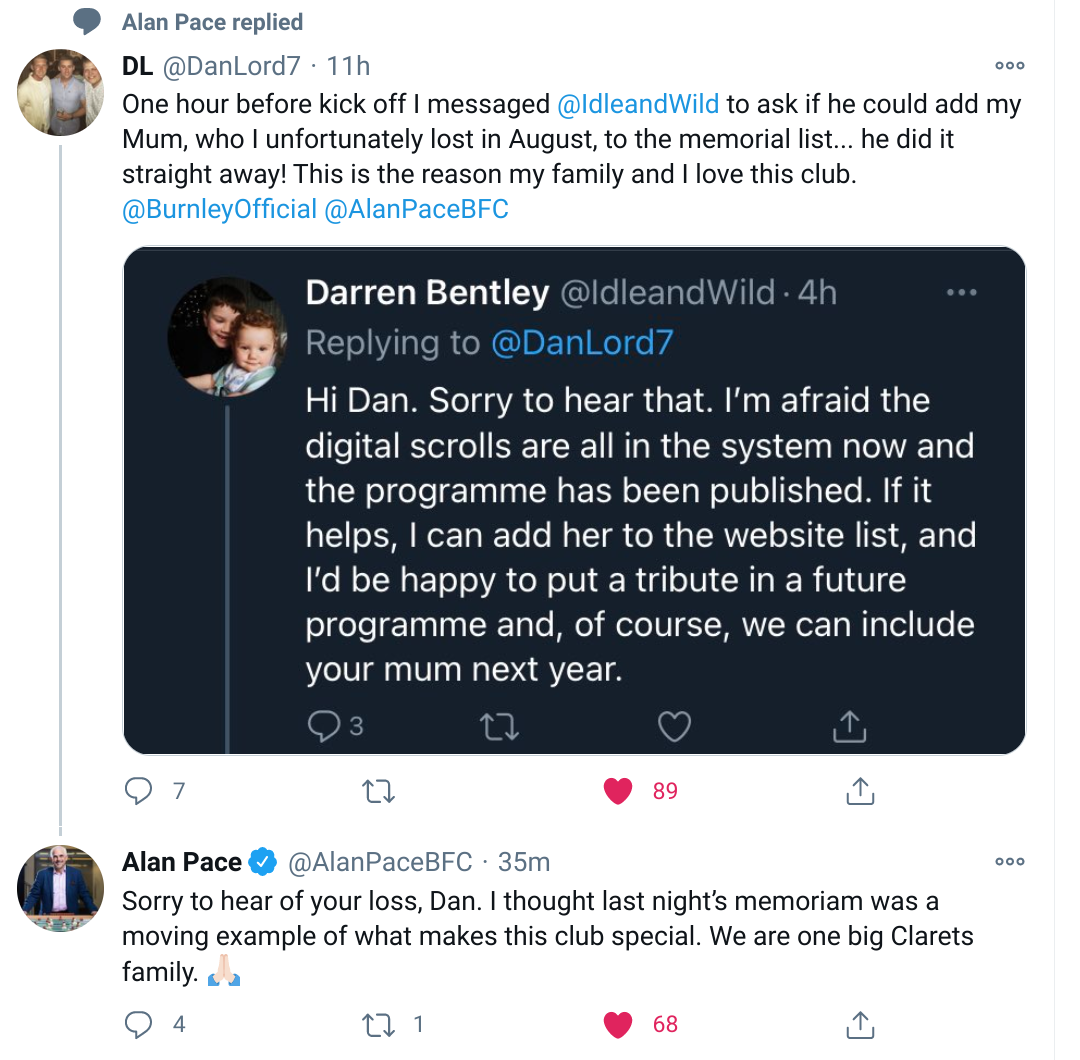Retweet Alan Pace's reply tweet

tap(378, 1023)
